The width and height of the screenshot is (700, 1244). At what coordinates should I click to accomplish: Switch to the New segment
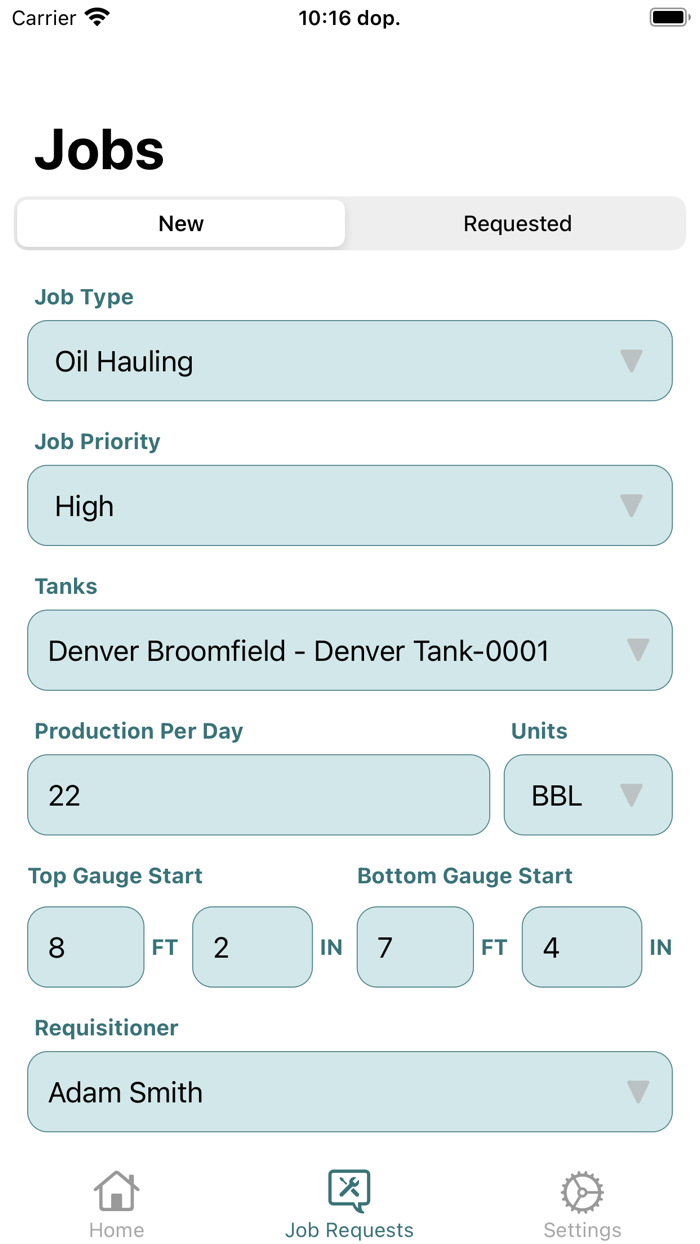click(181, 224)
